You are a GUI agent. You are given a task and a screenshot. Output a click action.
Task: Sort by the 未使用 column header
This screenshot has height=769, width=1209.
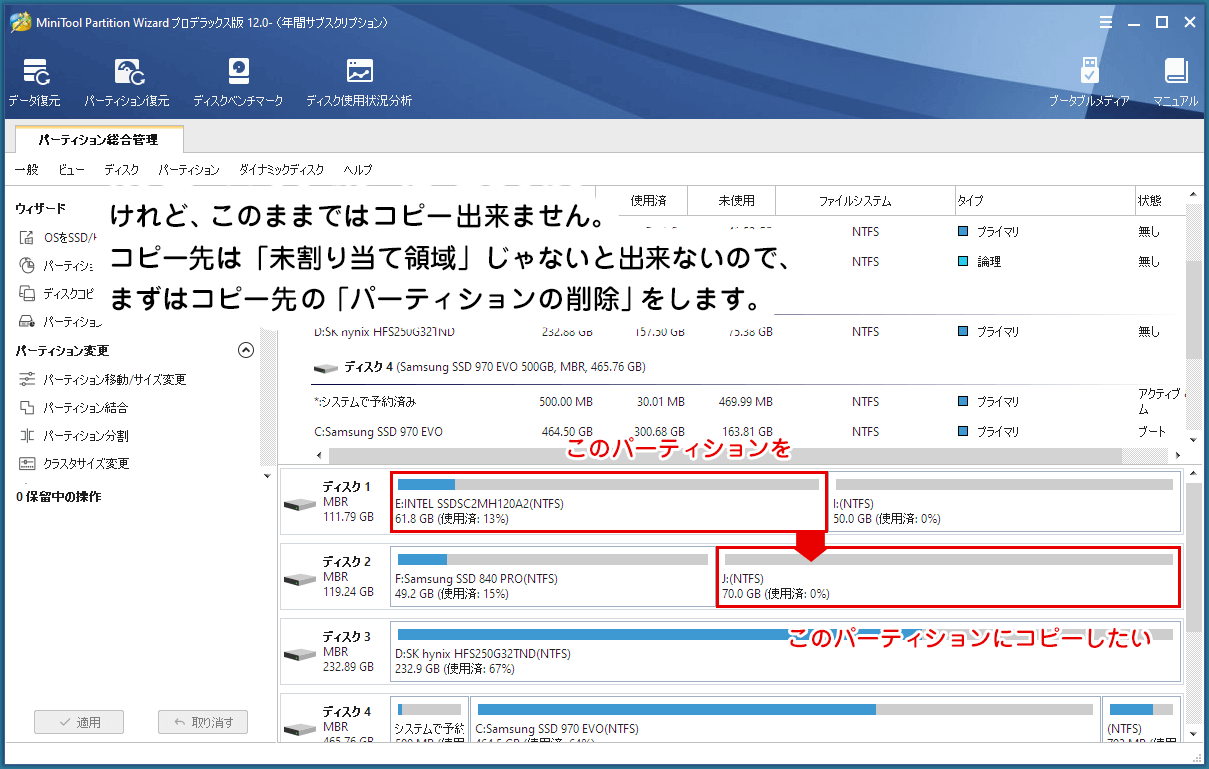pyautogui.click(x=736, y=201)
